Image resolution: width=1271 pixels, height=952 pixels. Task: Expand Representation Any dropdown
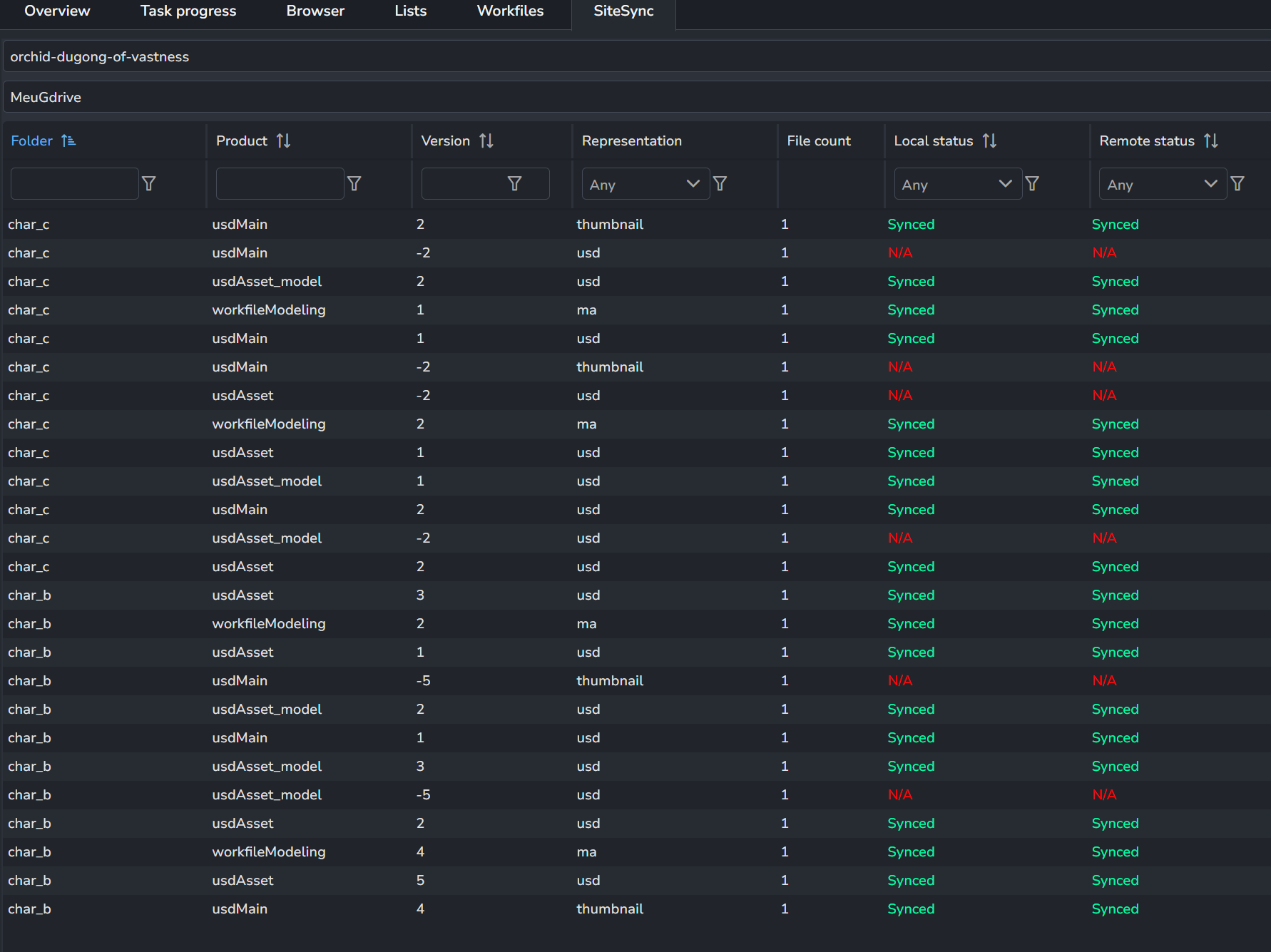pos(645,184)
